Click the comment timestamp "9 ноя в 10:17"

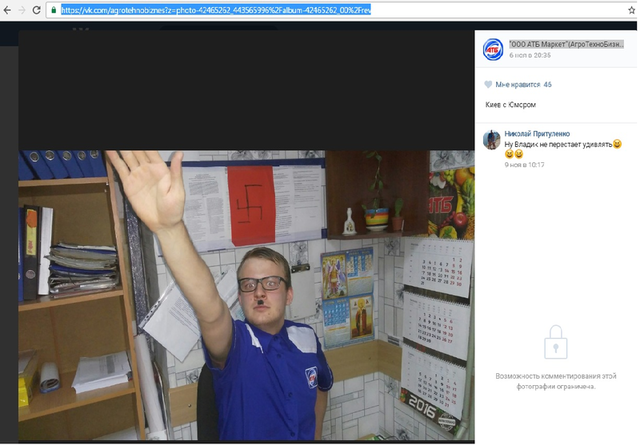click(524, 164)
